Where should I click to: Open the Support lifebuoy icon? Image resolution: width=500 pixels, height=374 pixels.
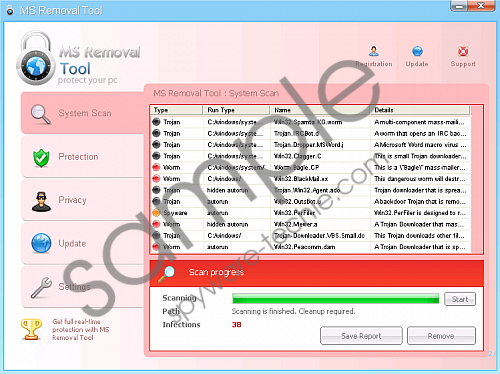[463, 51]
